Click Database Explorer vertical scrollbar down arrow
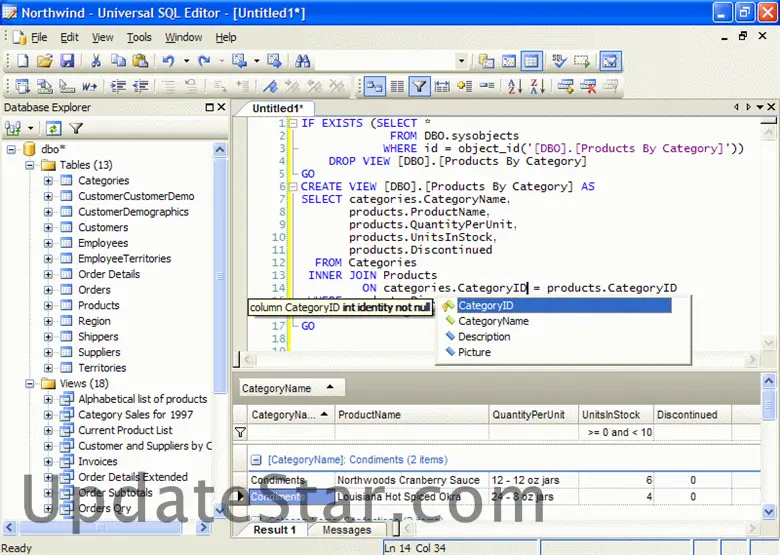Screen dimensions: 780x555 [x=219, y=509]
